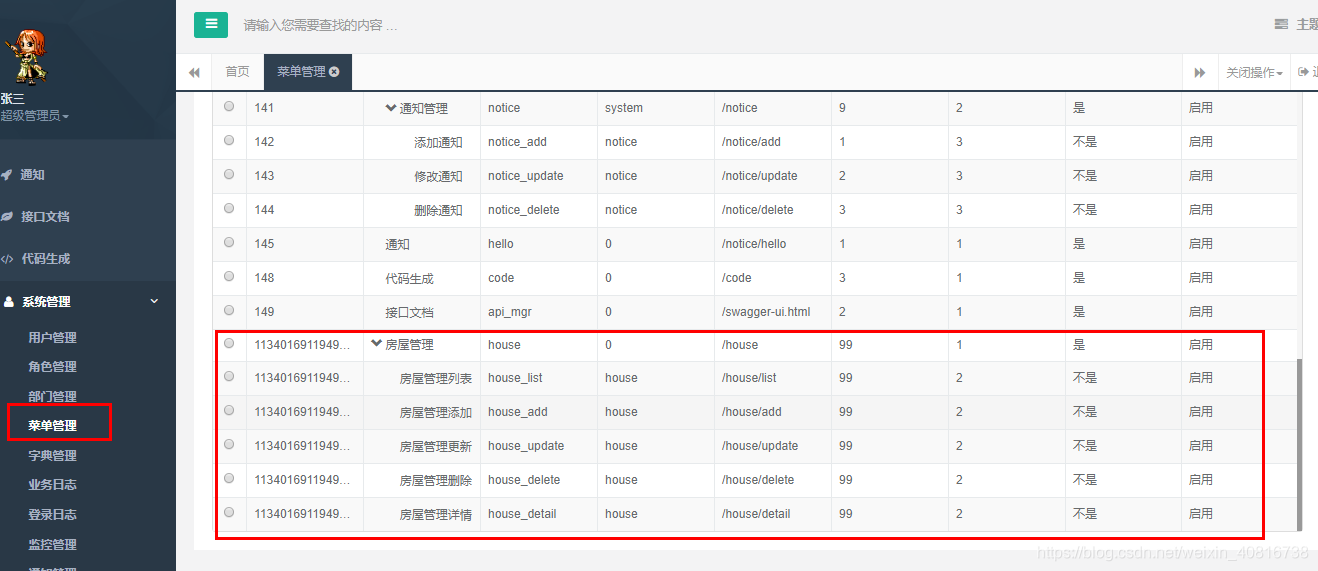Click the table's vertical scrollbar
This screenshot has height=571, width=1318.
coord(1300,445)
